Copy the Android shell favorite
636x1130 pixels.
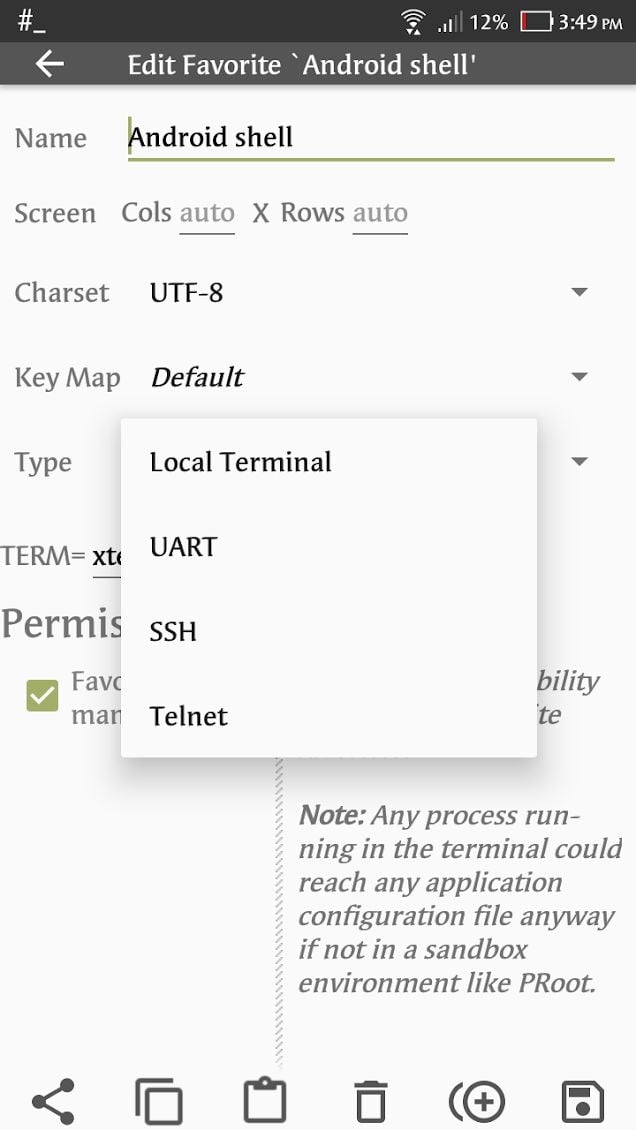point(158,1101)
